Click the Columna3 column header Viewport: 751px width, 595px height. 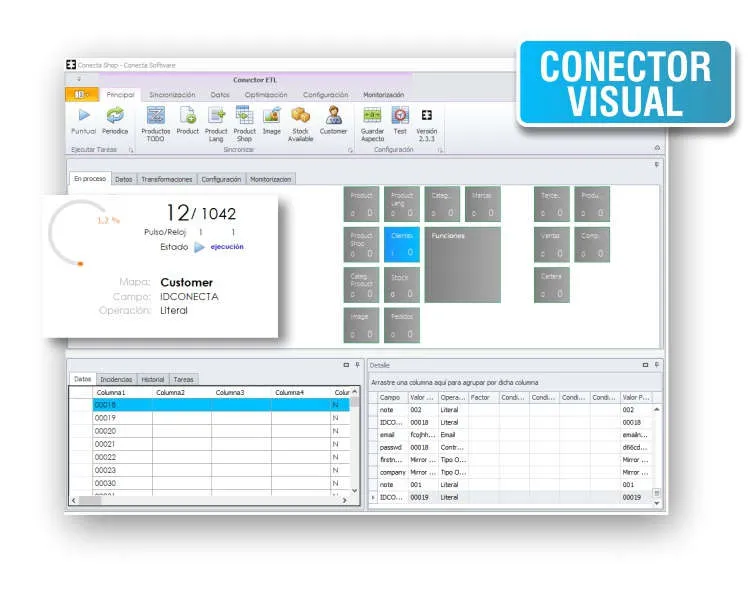[241, 392]
